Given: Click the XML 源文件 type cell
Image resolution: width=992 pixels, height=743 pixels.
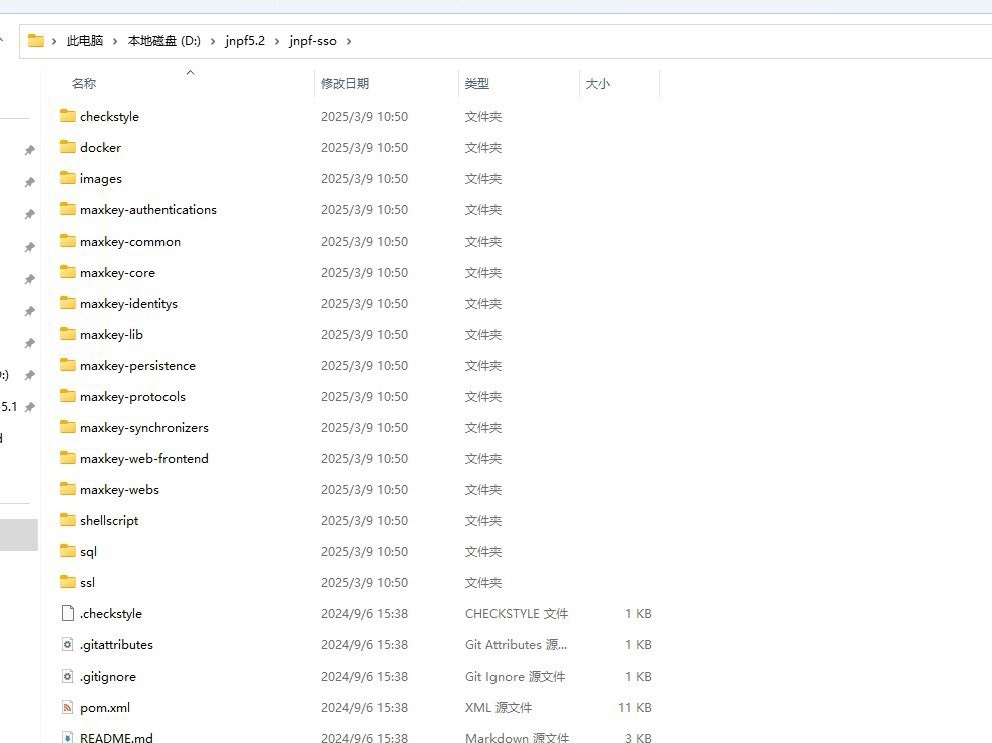Looking at the screenshot, I should [x=499, y=708].
